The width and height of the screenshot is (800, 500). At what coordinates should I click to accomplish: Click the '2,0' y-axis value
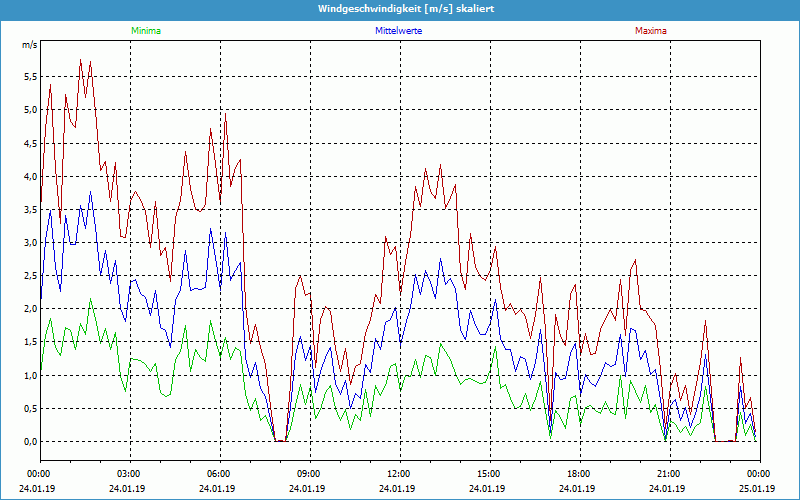[31, 309]
